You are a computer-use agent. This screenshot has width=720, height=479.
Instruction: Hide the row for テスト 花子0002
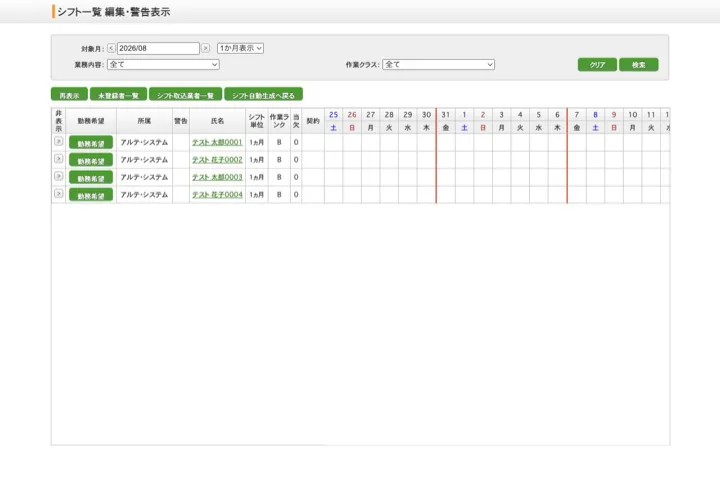click(x=58, y=159)
